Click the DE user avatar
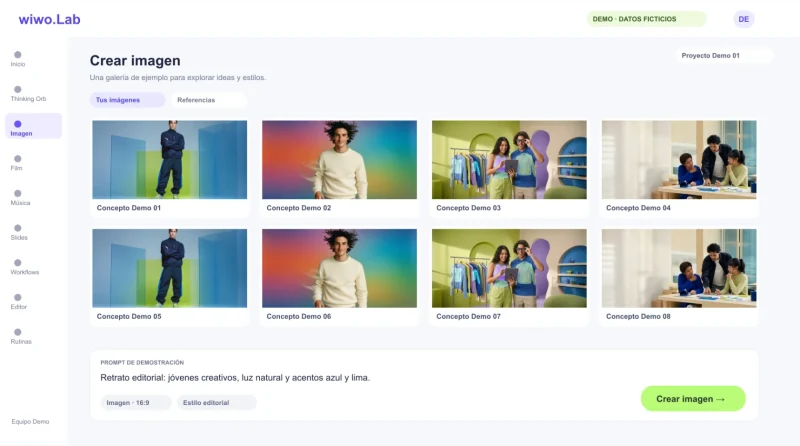 pos(743,19)
